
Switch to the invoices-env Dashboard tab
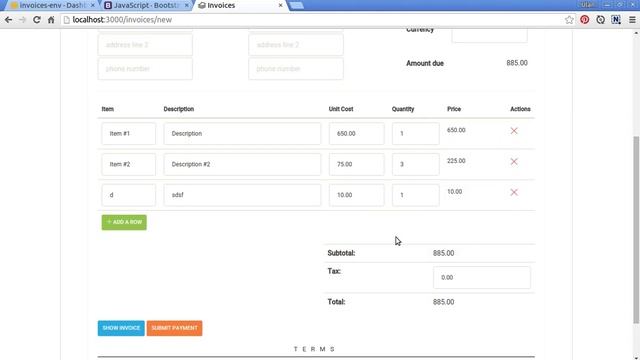(51, 5)
